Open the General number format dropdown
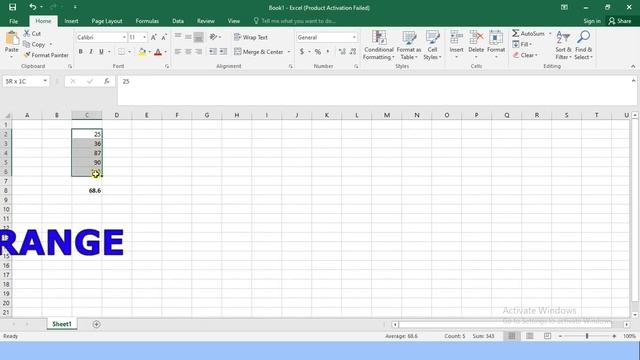This screenshot has height=360, width=640. [354, 37]
